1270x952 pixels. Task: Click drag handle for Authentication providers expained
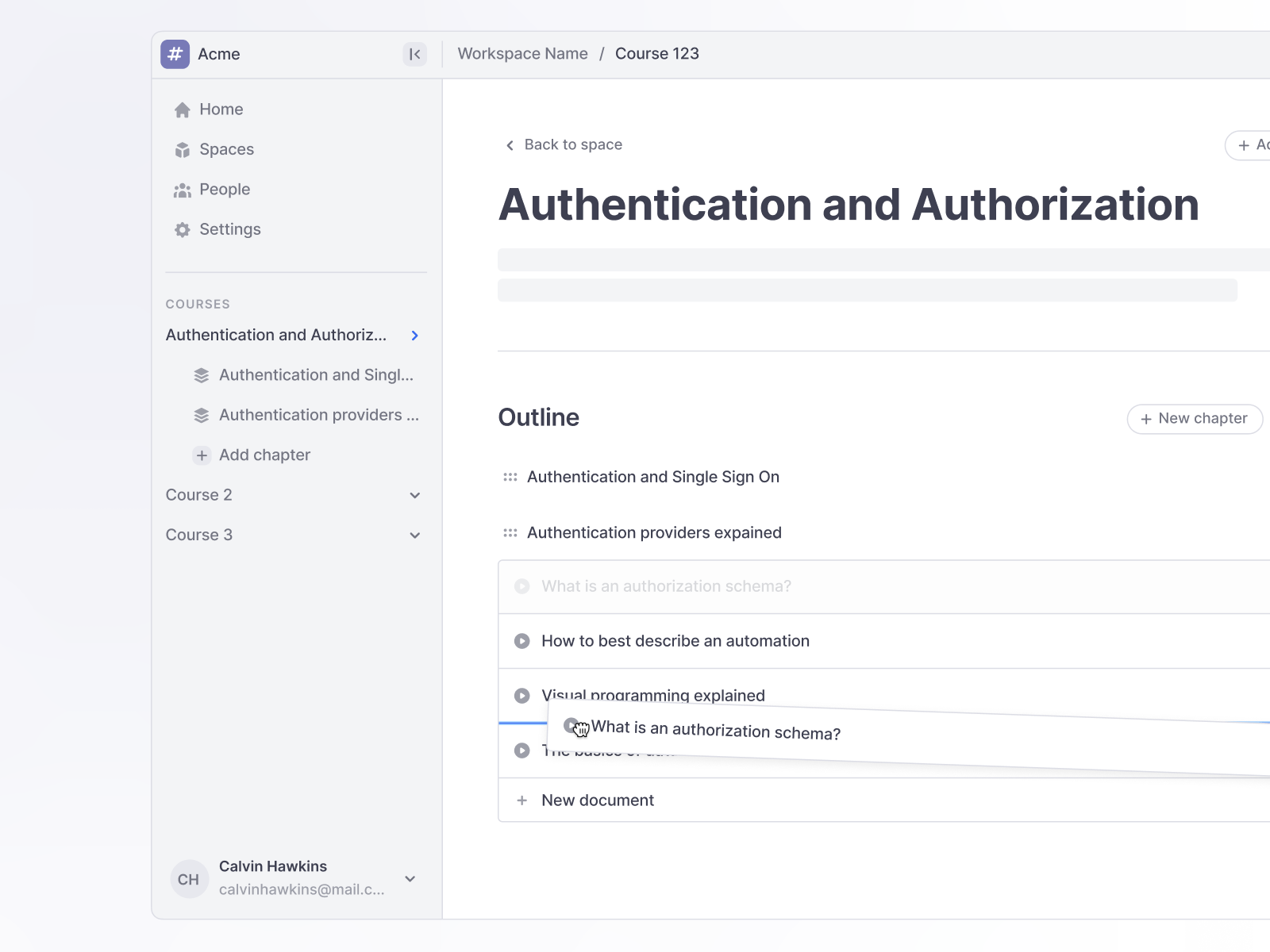[510, 533]
